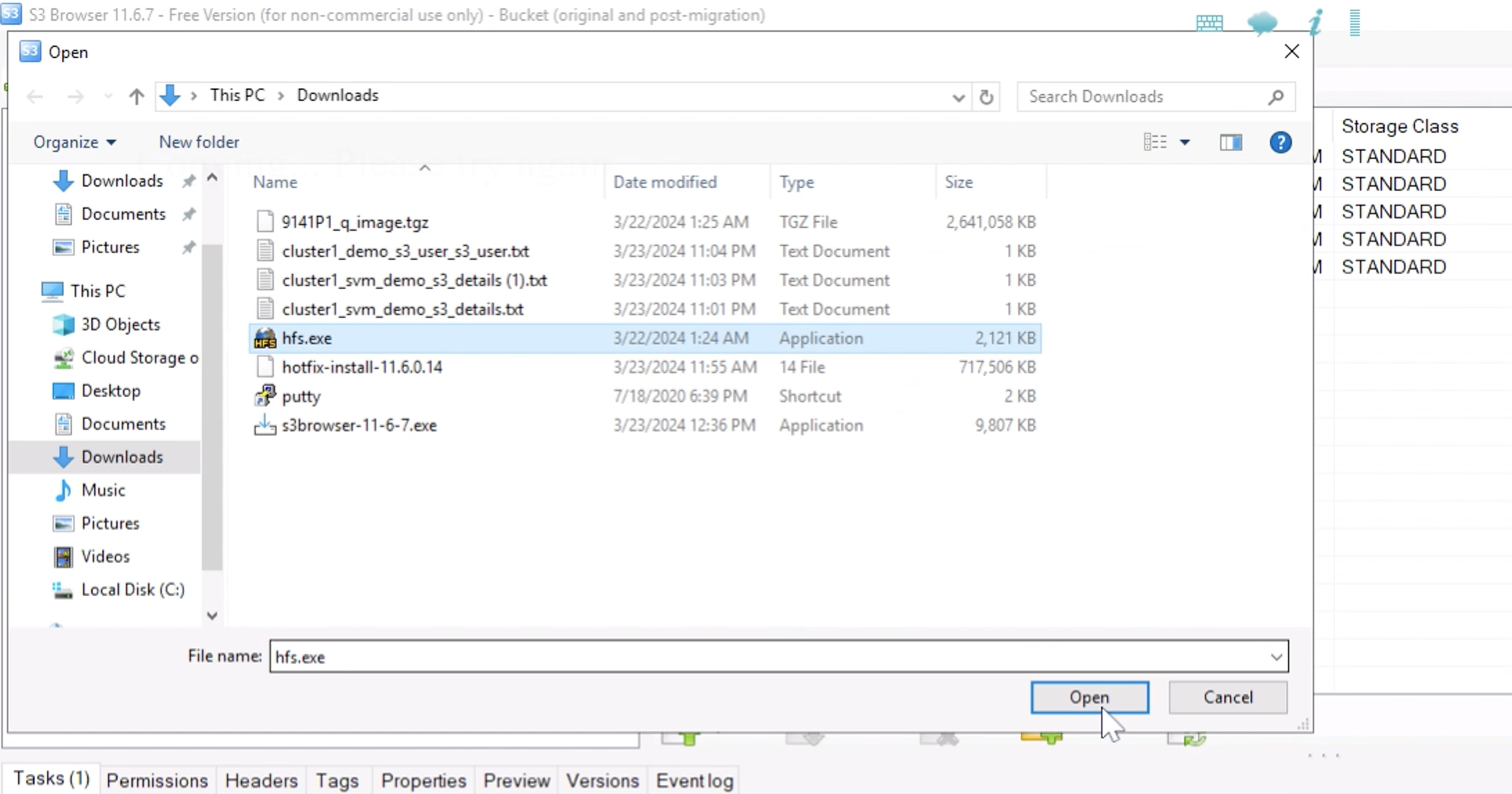1512x794 pixels.
Task: Select the Permissions tab at bottom
Action: point(157,780)
